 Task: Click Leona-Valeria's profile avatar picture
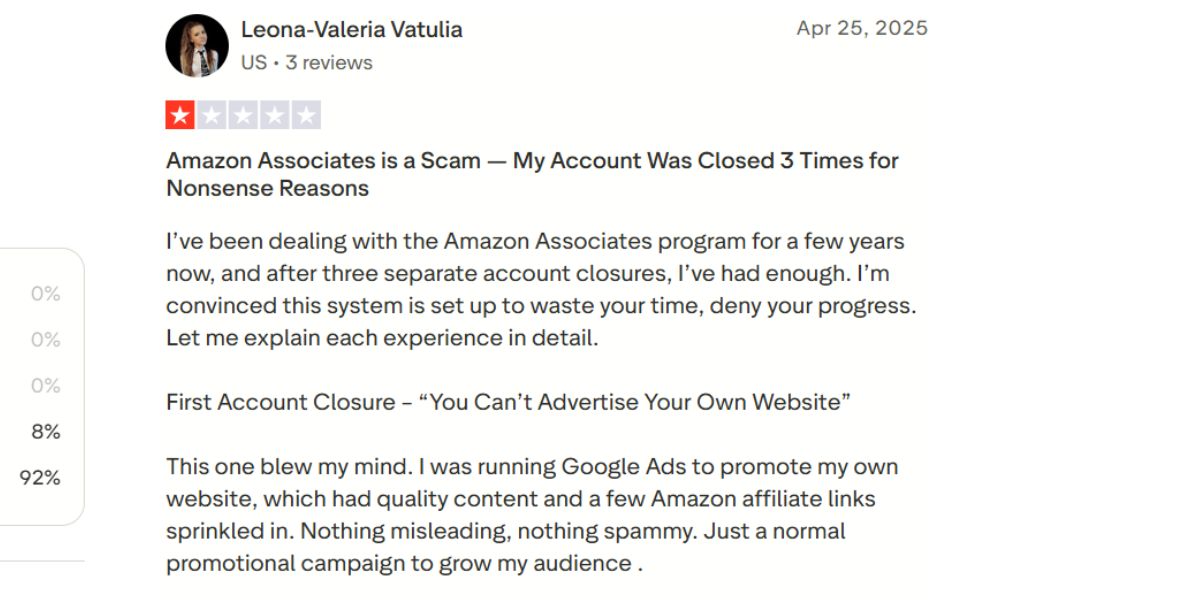196,44
